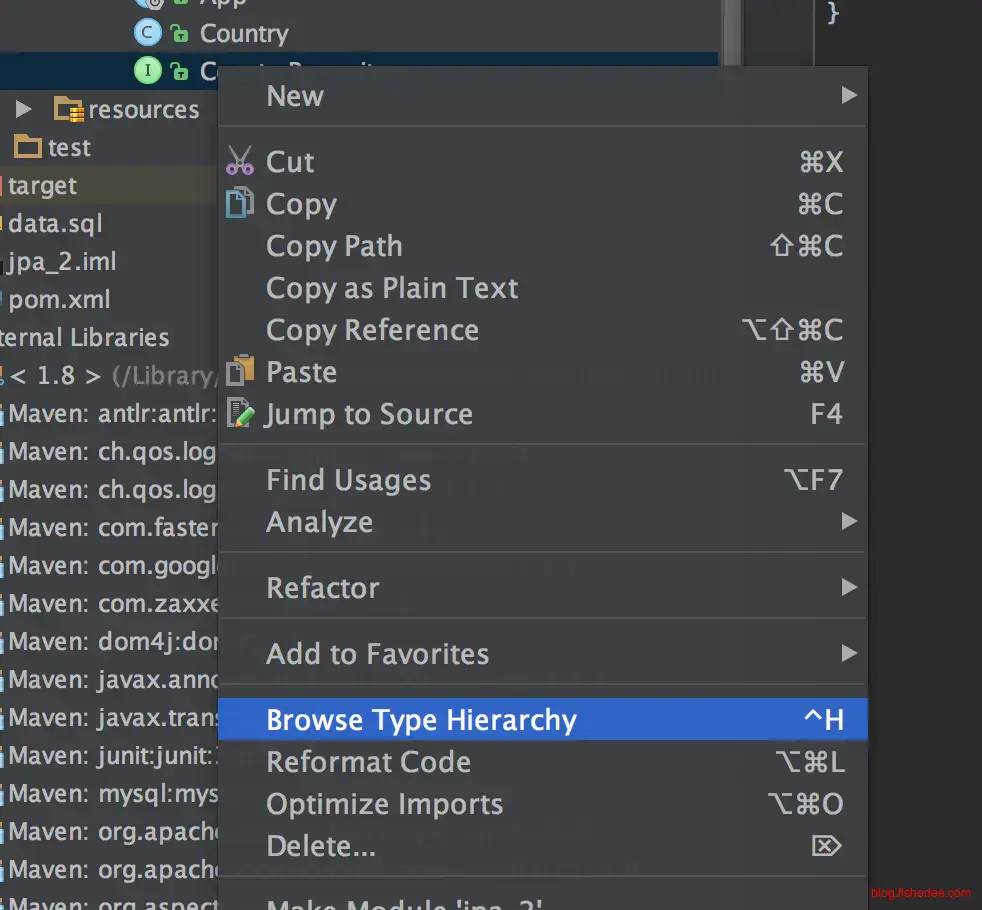
Task: Click the Paste clipboard icon
Action: point(240,372)
